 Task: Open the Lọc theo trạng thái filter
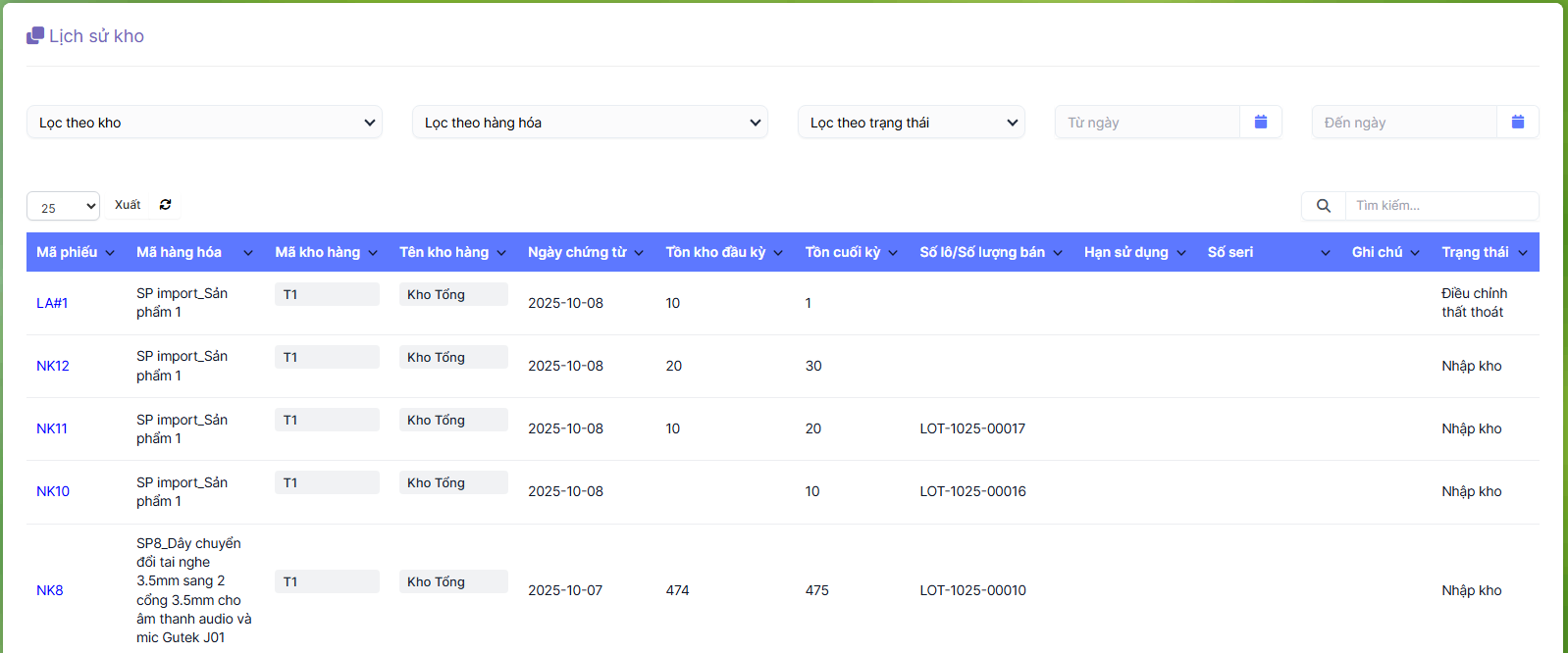pyautogui.click(x=911, y=123)
